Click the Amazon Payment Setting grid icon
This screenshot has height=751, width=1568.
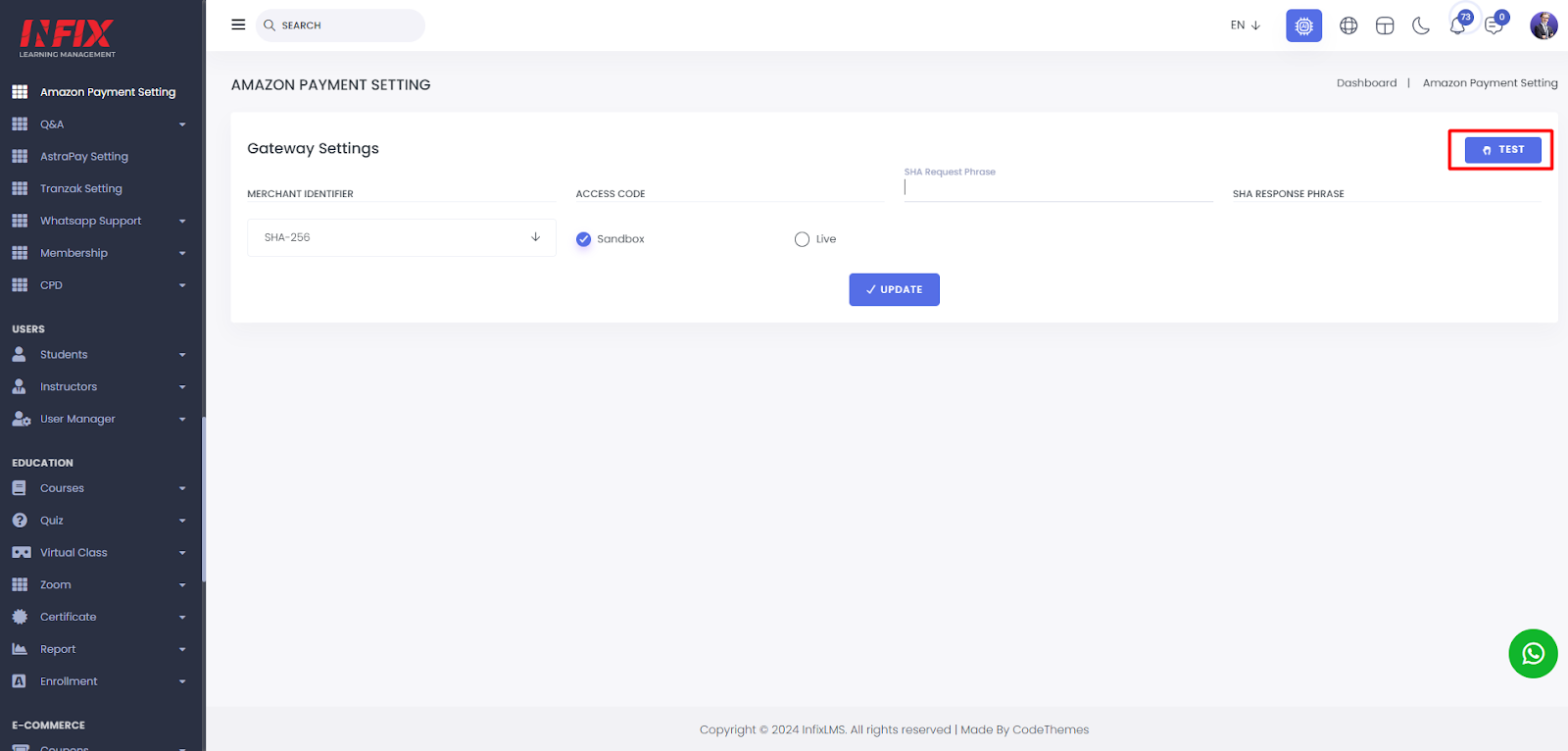point(20,91)
